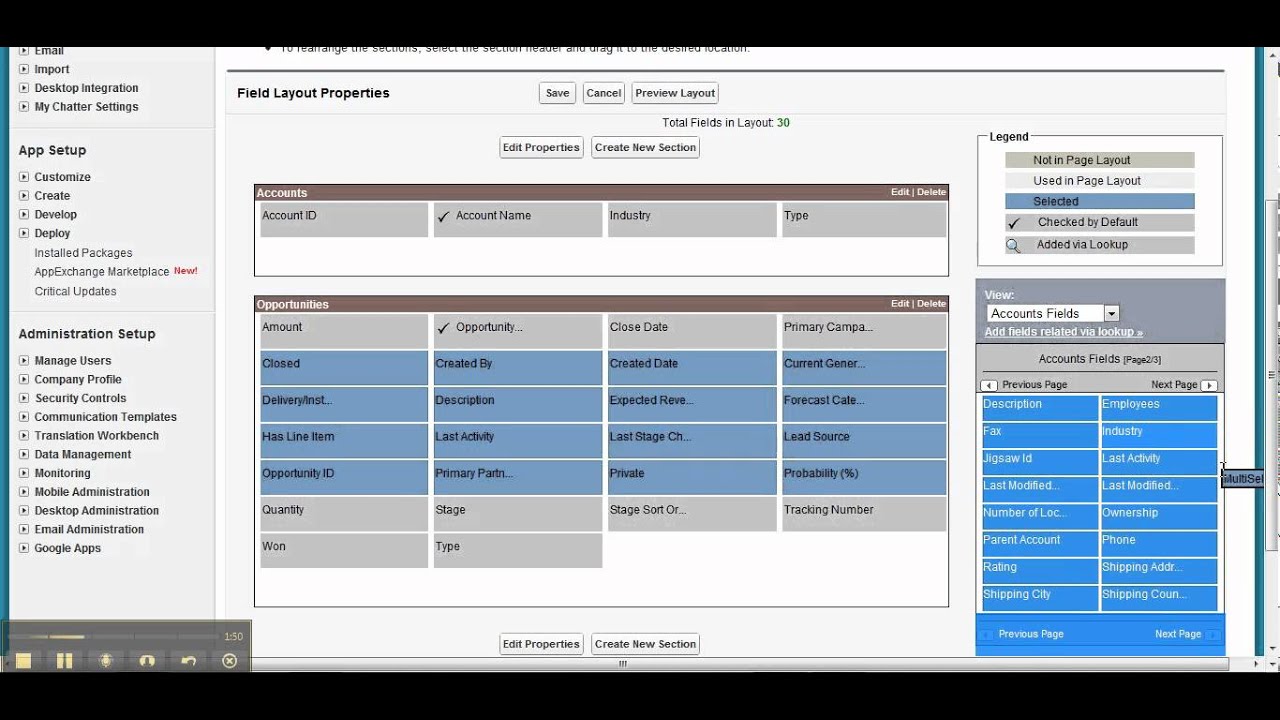Stop the screen recording with the square icon
Viewport: 1280px width, 720px height.
tap(23, 661)
